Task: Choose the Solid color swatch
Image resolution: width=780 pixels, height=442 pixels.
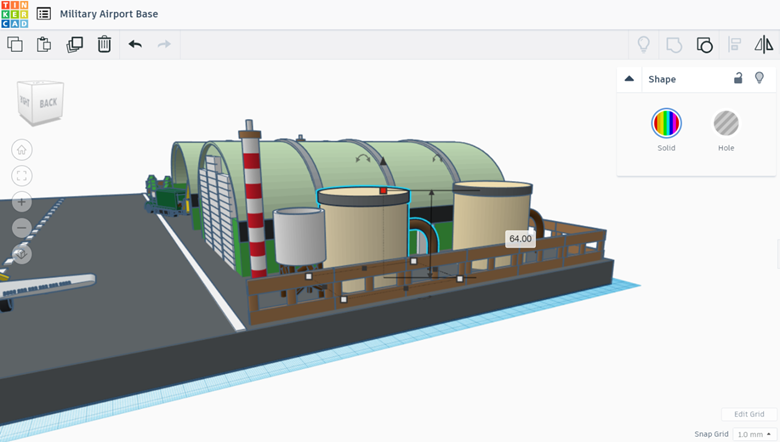Action: click(666, 123)
